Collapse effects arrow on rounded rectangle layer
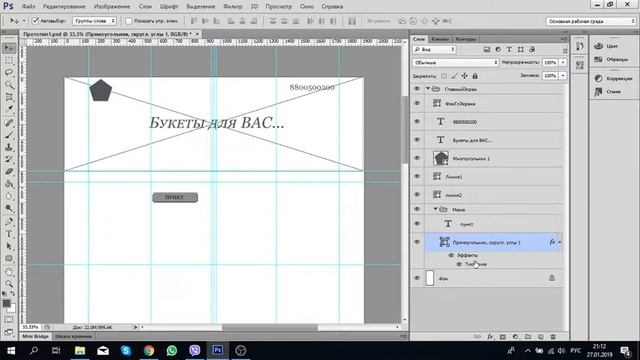The width and height of the screenshot is (640, 360). click(x=560, y=242)
